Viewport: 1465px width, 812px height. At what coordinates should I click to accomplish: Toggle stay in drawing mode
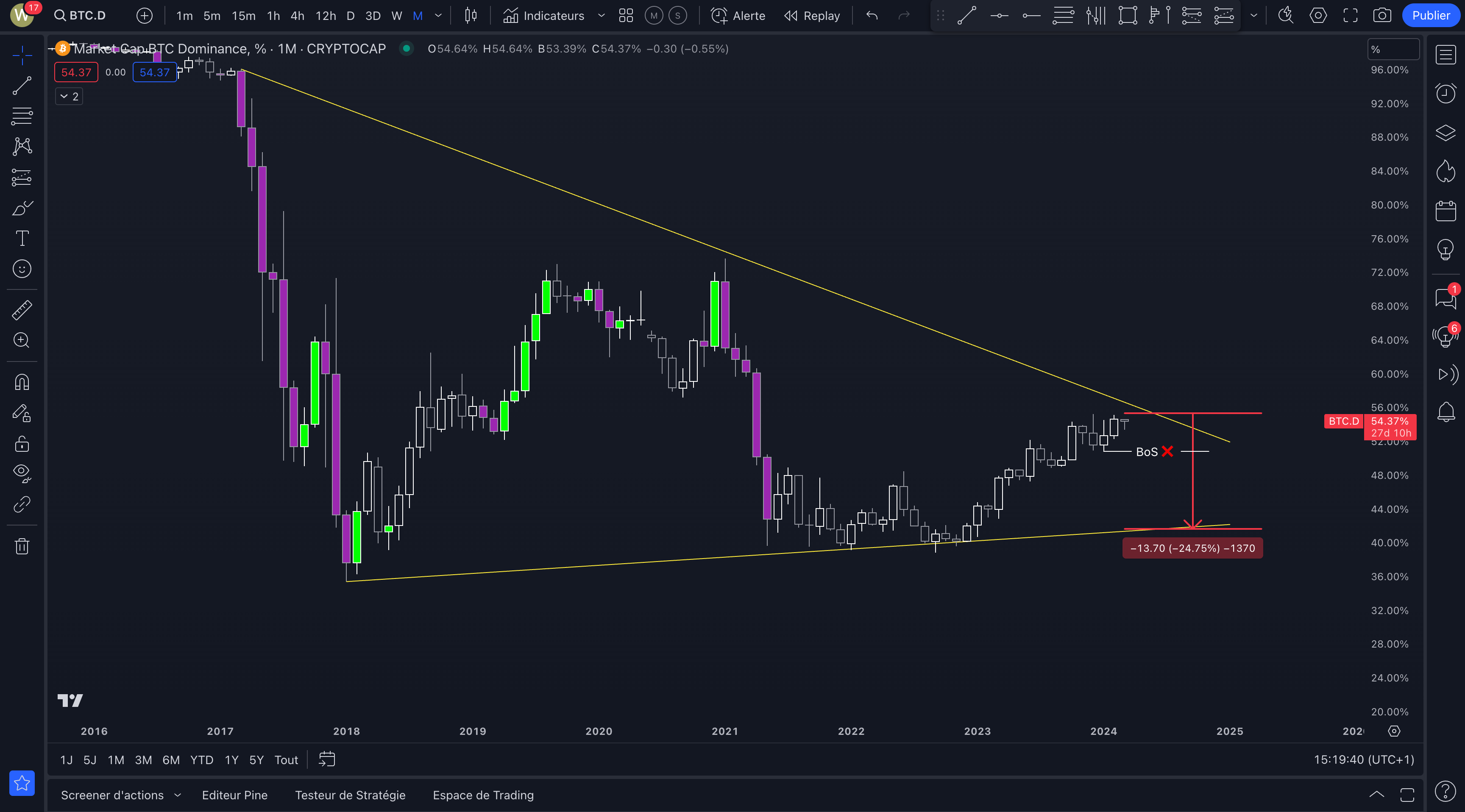tap(22, 413)
